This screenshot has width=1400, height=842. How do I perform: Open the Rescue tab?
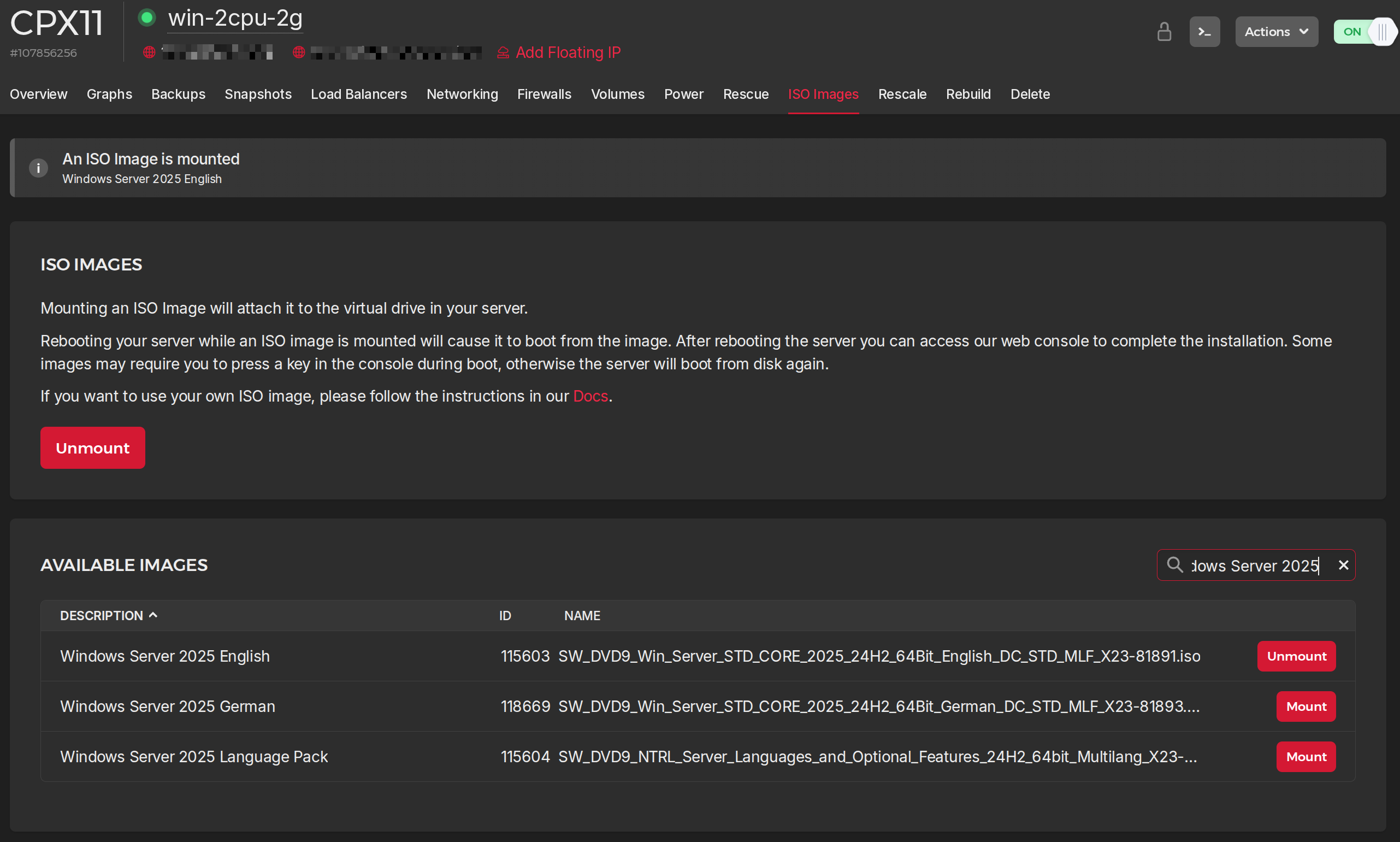(745, 94)
